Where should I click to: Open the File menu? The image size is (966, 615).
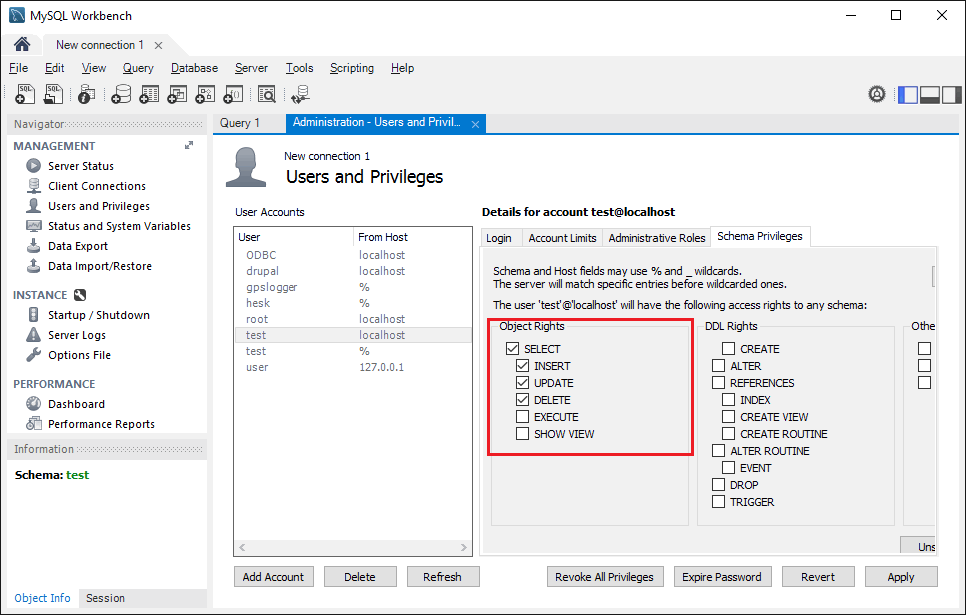coord(18,68)
